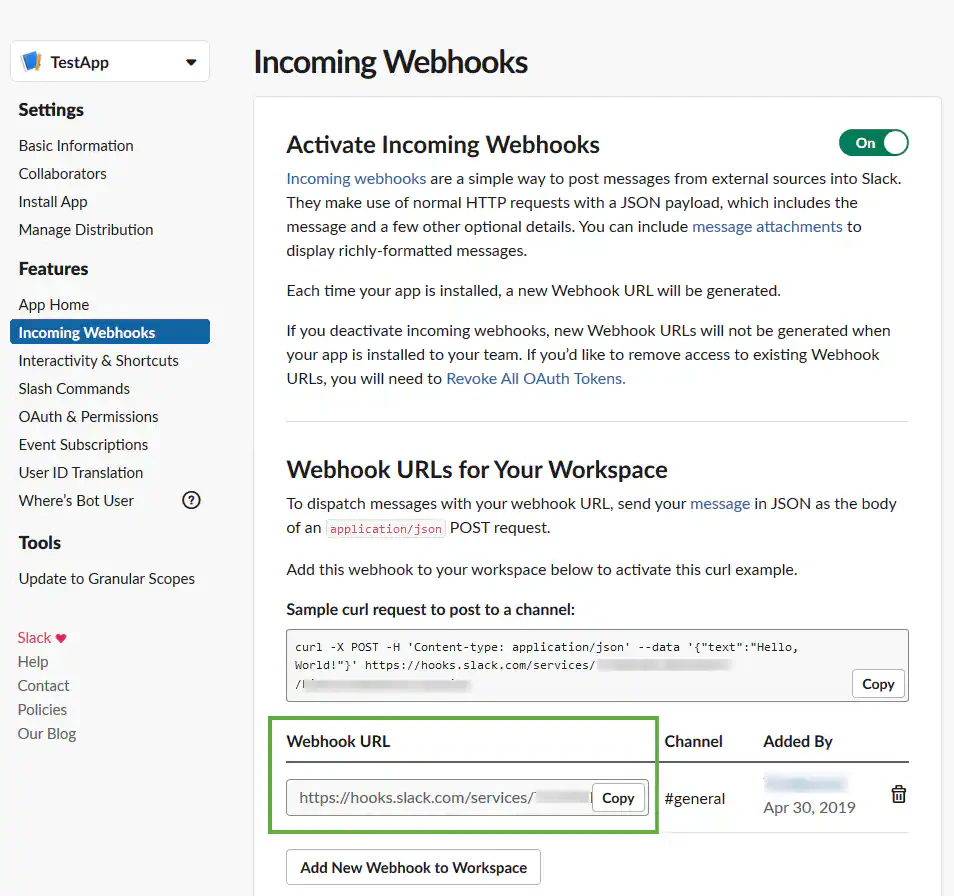
Task: Delete the #general webhook with trash icon
Action: (x=898, y=794)
